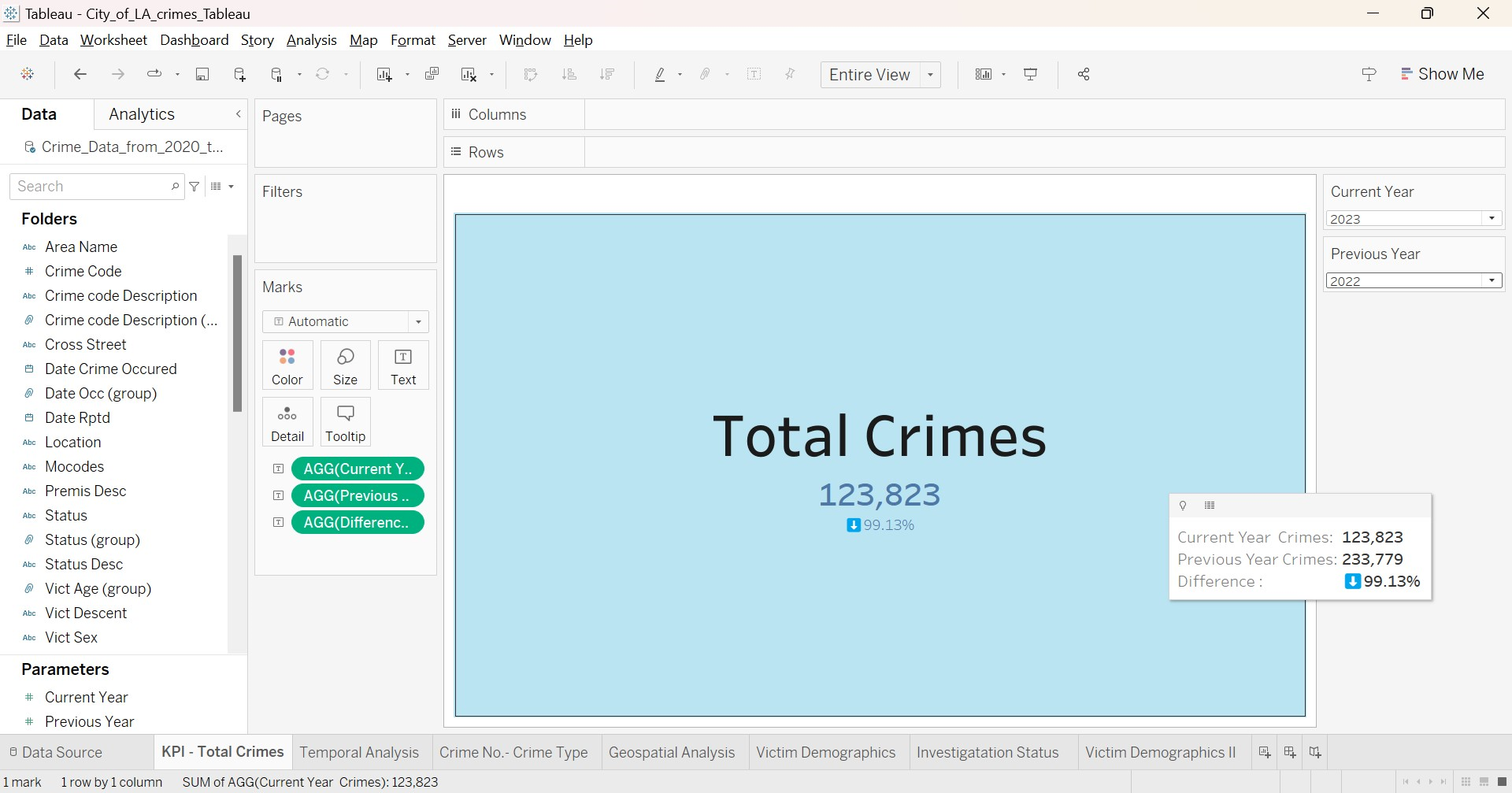Click the Redo button
1512x793 pixels.
[x=117, y=74]
